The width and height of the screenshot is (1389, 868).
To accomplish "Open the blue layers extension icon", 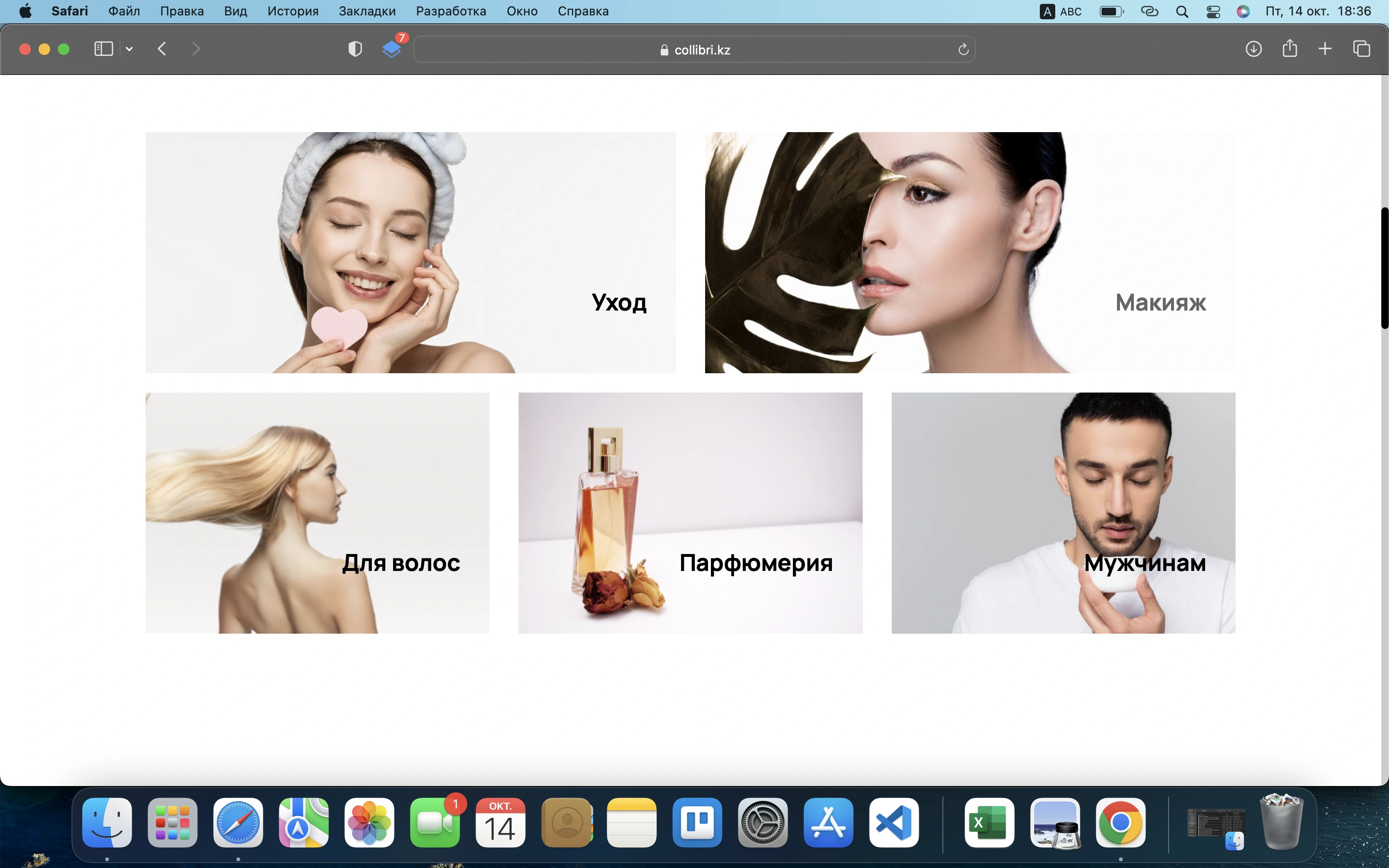I will click(x=392, y=49).
